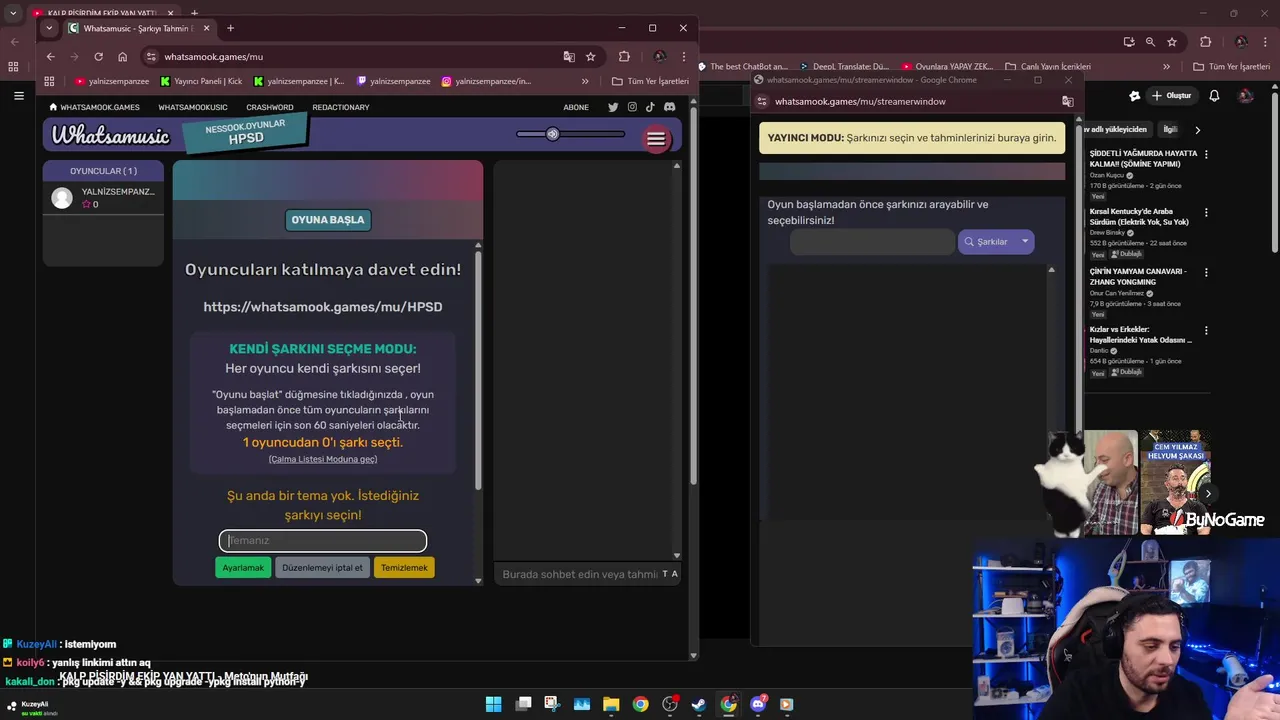Select the Whatsamusic browser tab

[138, 28]
